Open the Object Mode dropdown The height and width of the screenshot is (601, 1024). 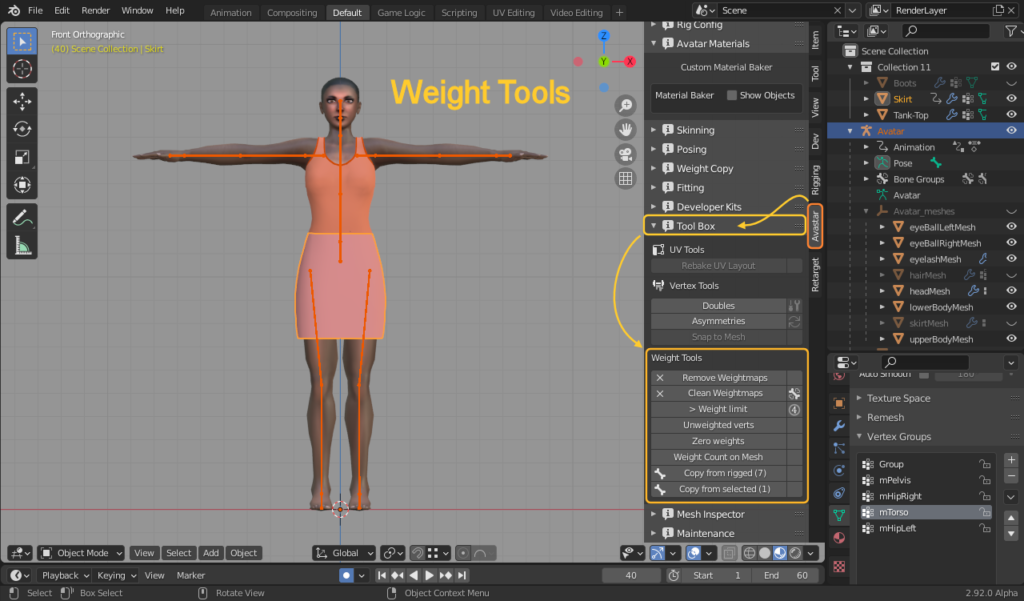pyautogui.click(x=80, y=552)
